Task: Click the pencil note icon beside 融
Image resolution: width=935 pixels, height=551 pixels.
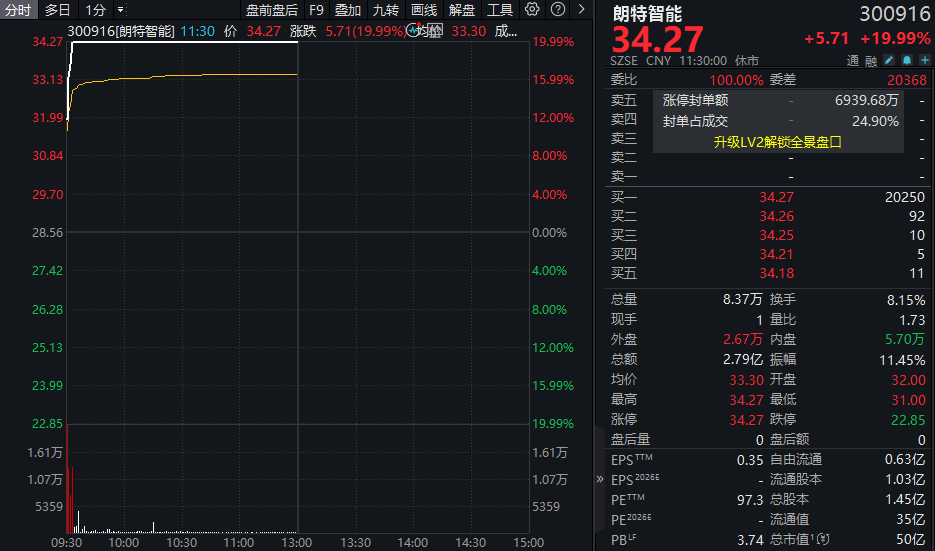Action: coord(888,60)
